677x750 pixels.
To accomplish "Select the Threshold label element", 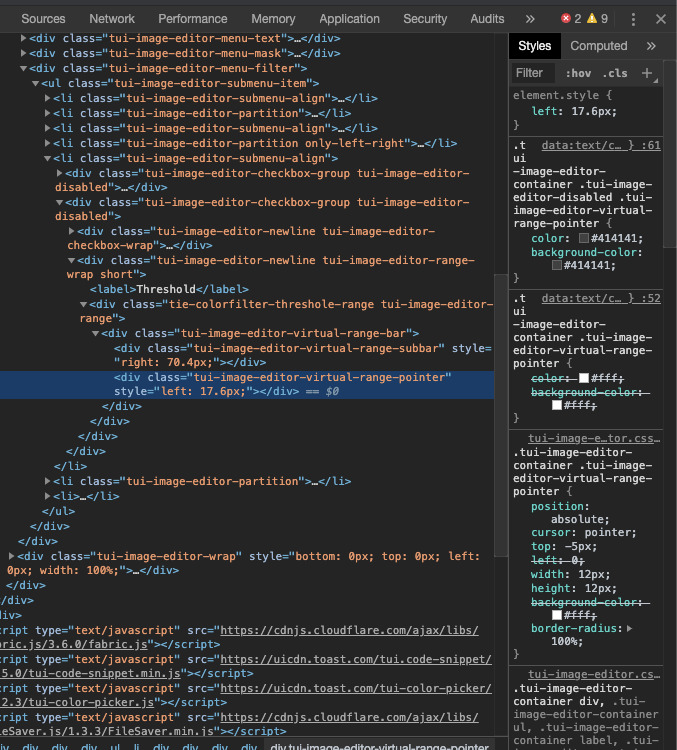I will click(169, 289).
